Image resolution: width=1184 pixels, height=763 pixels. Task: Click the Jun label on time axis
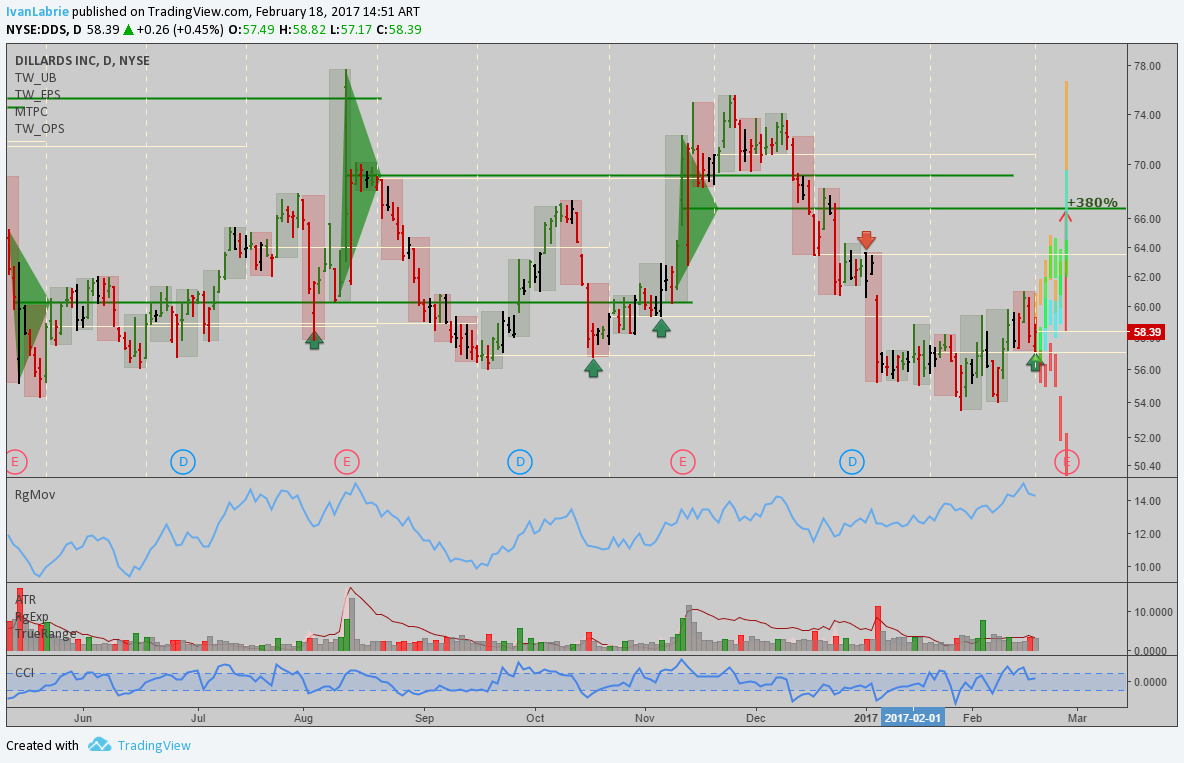click(x=83, y=718)
